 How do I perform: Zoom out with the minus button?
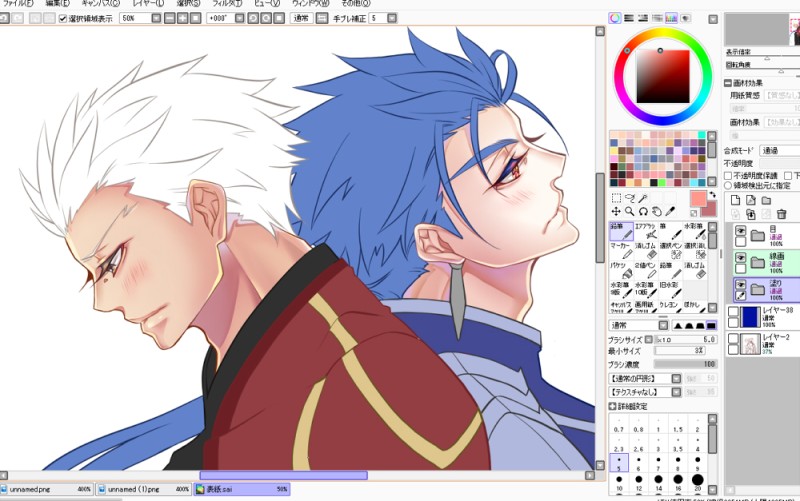click(x=169, y=18)
